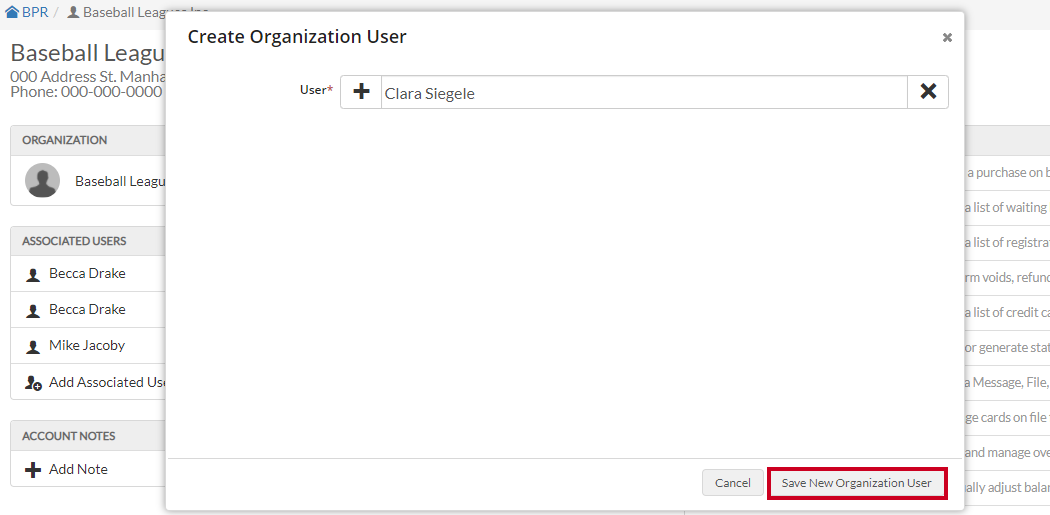Click the Baseball Leagues page heading
This screenshot has width=1050, height=515.
pyautogui.click(x=88, y=53)
